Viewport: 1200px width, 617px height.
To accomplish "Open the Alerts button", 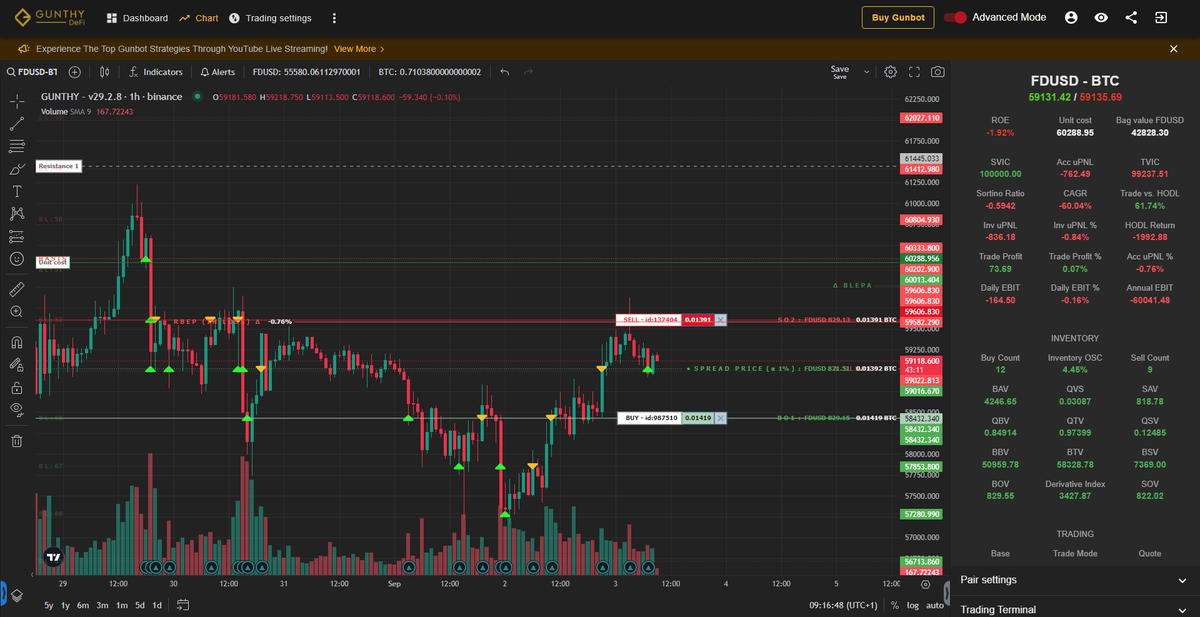I will click(x=218, y=72).
